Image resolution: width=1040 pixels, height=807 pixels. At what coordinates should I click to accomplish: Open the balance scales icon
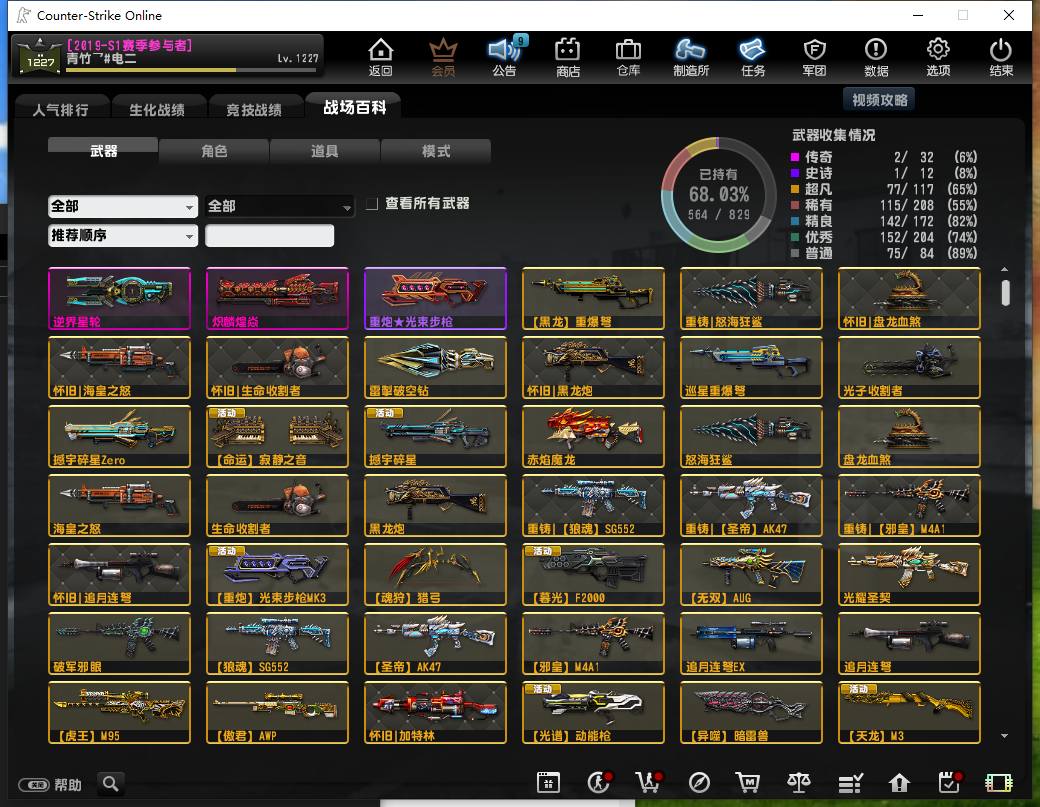(799, 783)
